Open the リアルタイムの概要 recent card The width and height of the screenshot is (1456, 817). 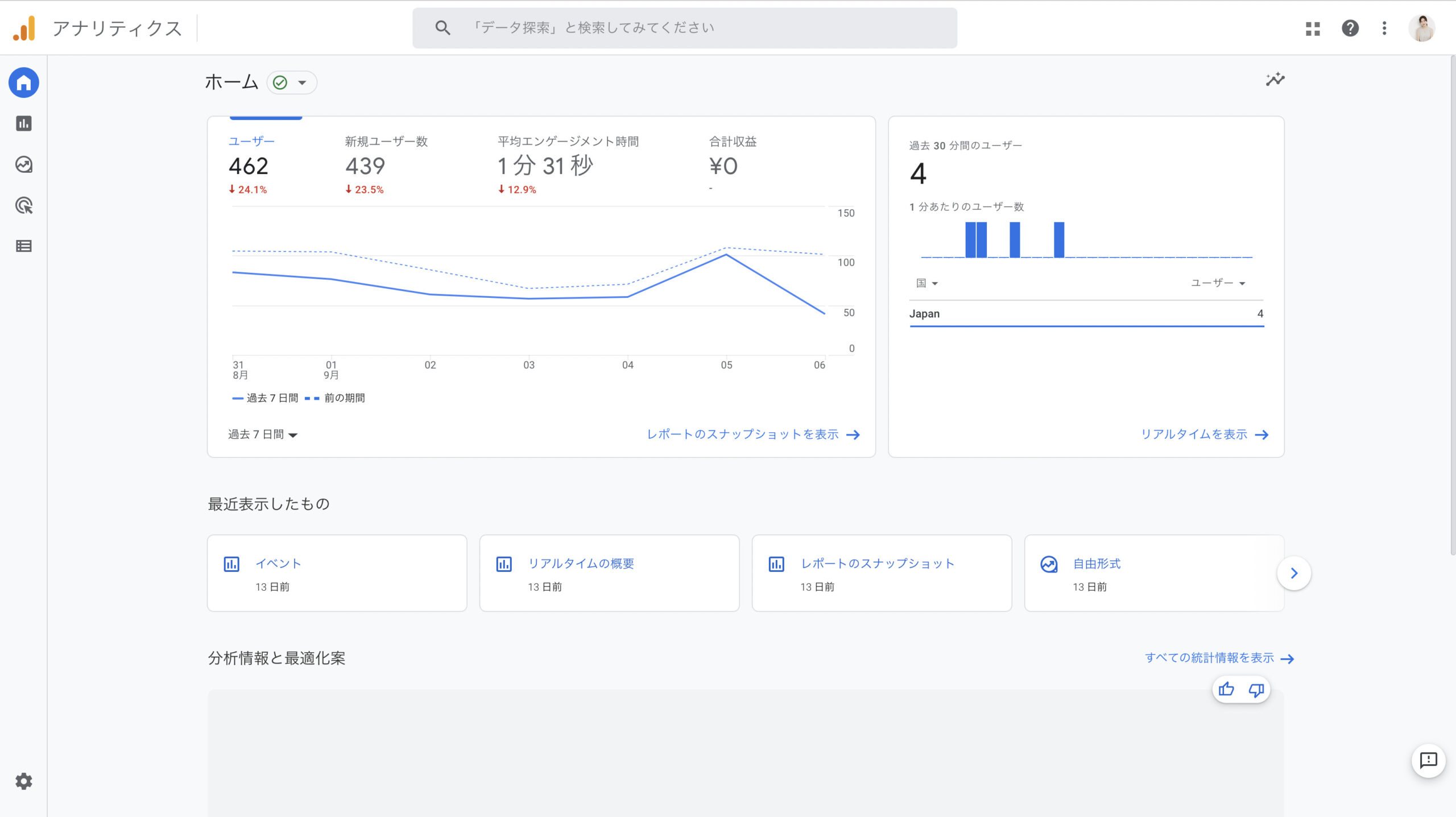coord(609,573)
